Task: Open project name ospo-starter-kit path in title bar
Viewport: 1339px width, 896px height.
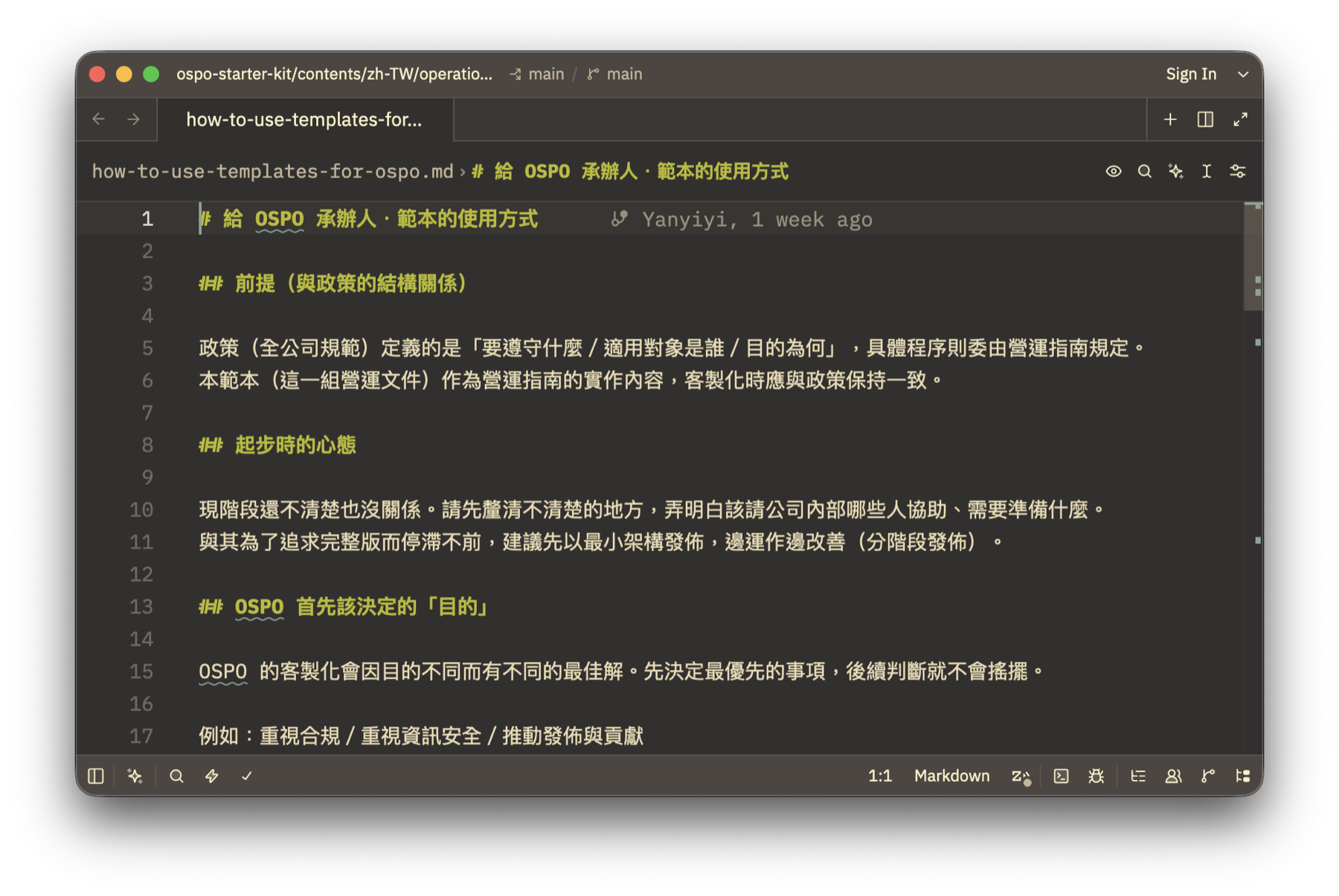Action: click(334, 74)
